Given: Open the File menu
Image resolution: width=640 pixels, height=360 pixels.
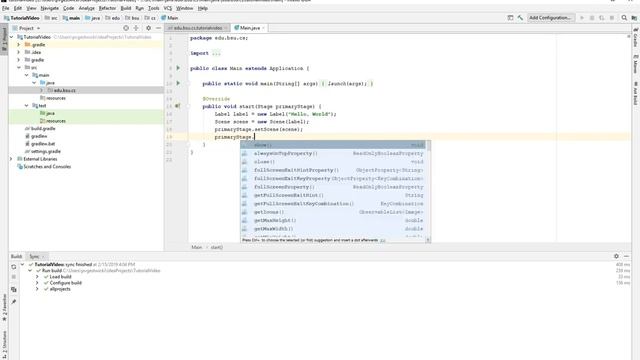Looking at the screenshot, I should point(6,8).
